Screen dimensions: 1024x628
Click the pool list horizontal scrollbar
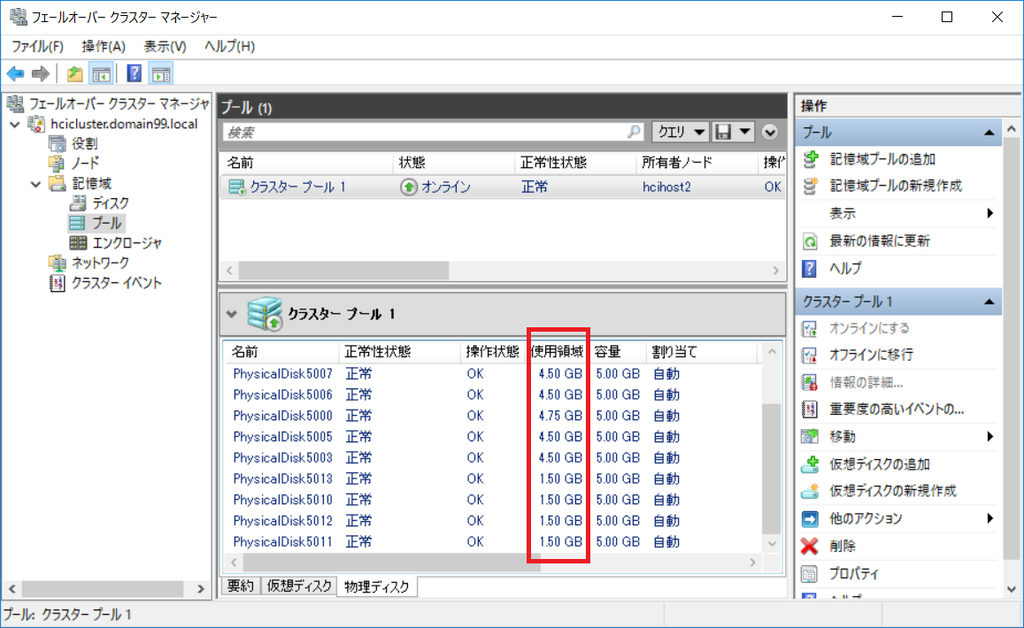(344, 270)
